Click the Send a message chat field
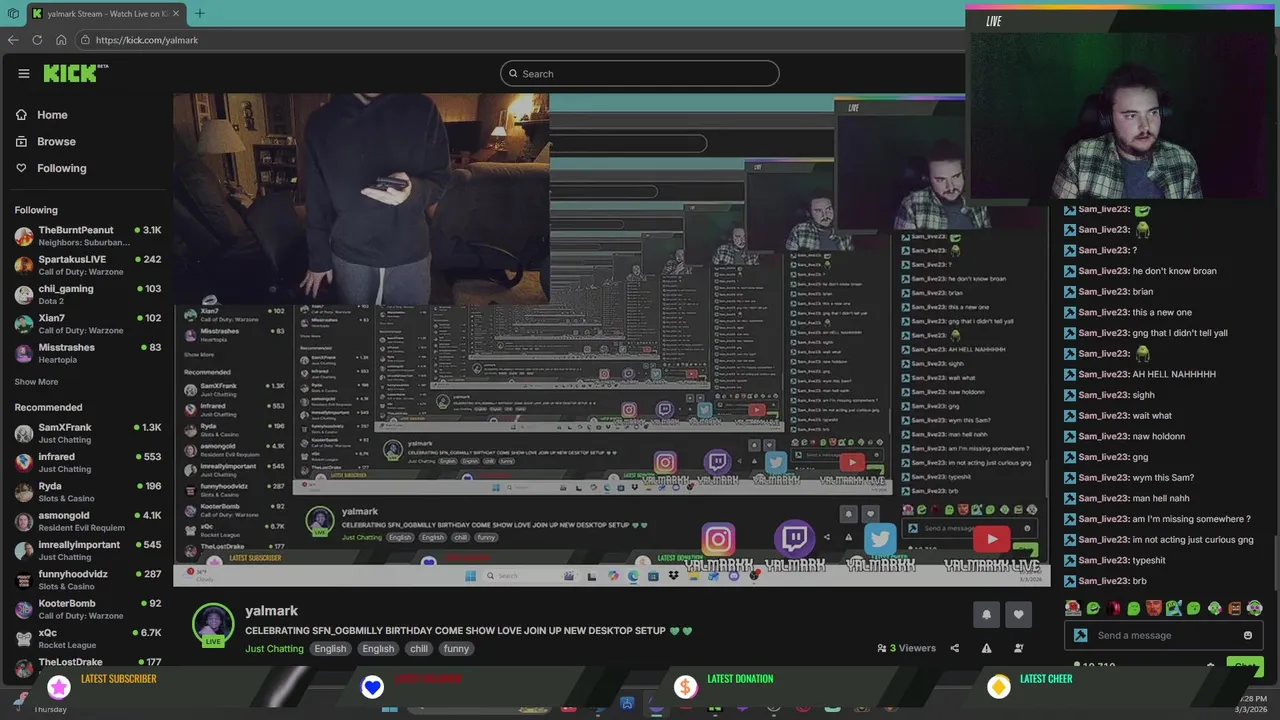 (1165, 635)
